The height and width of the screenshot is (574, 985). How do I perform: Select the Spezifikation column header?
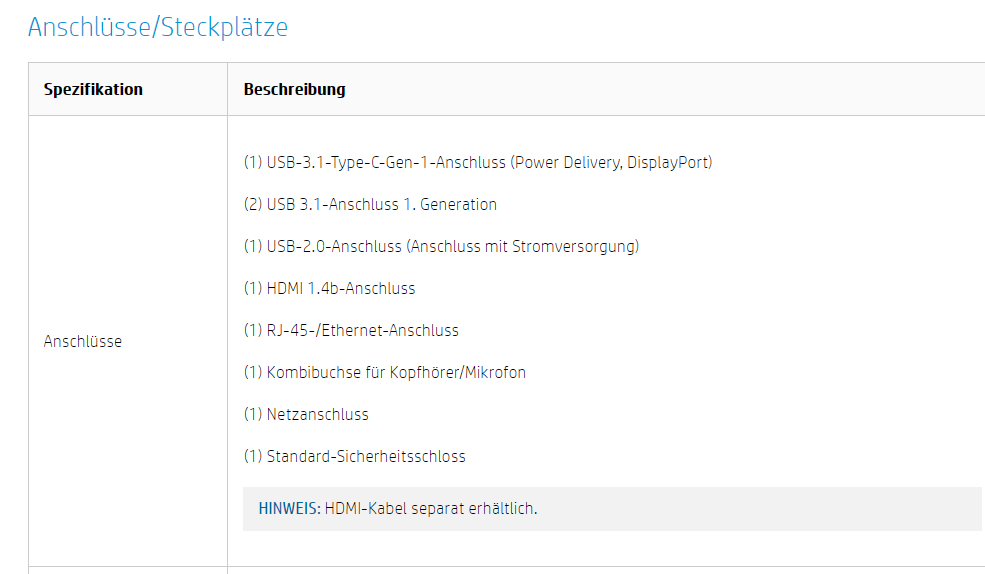pos(93,89)
